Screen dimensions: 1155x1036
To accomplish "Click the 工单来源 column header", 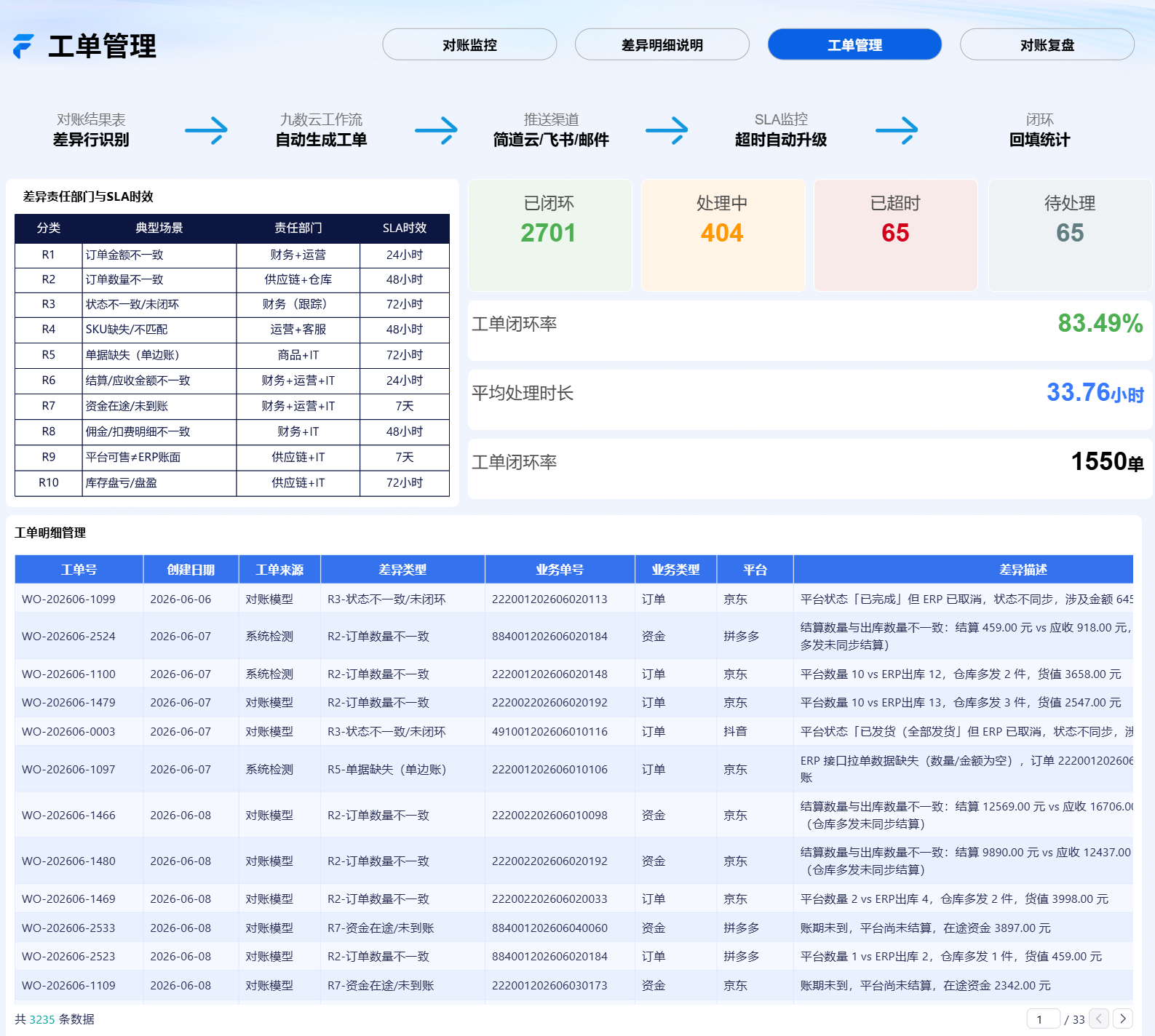I will 279,570.
